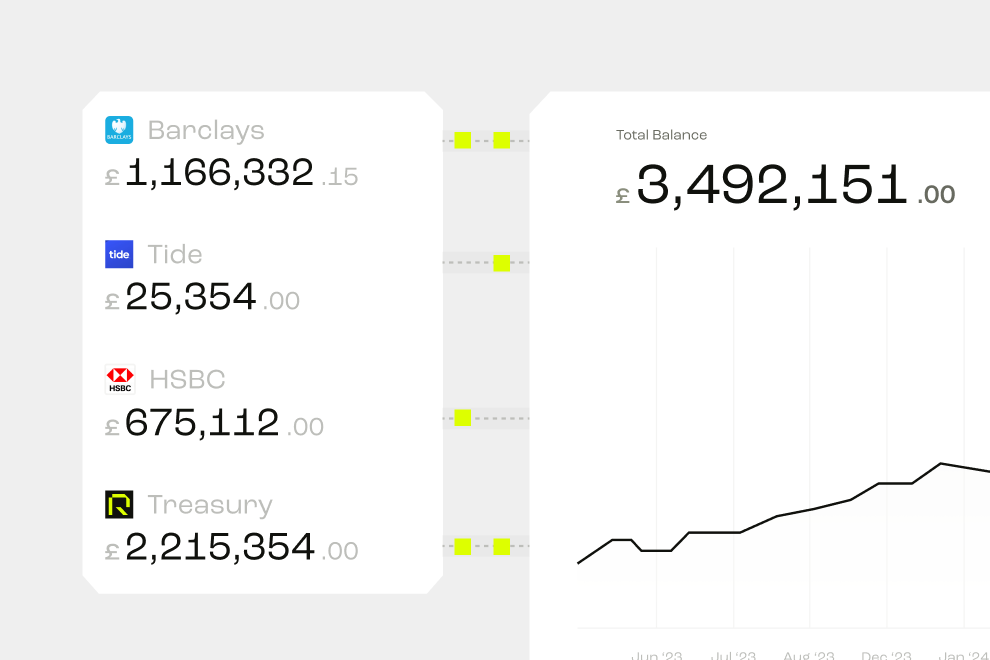The width and height of the screenshot is (990, 660).
Task: Click the Total Balance label
Action: (661, 135)
